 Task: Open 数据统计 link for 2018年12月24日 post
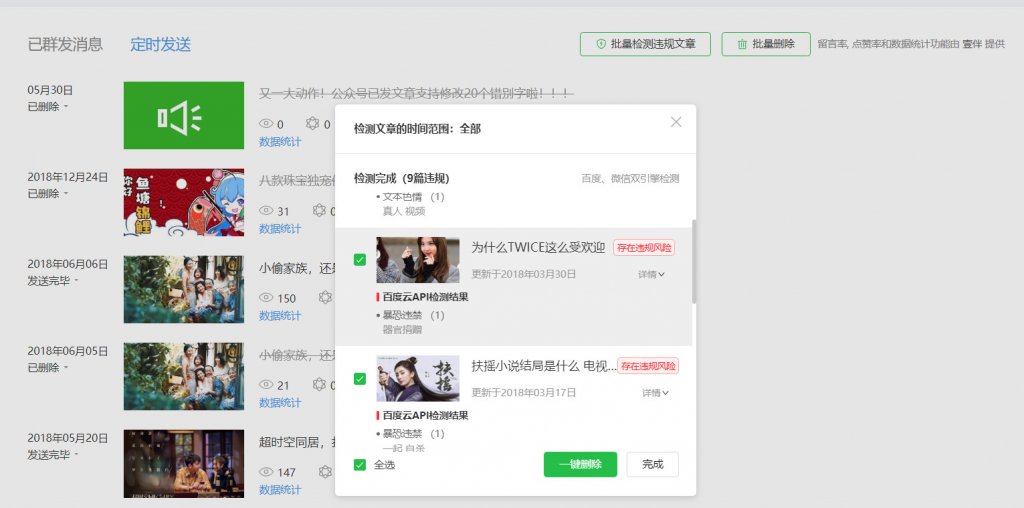(280, 229)
